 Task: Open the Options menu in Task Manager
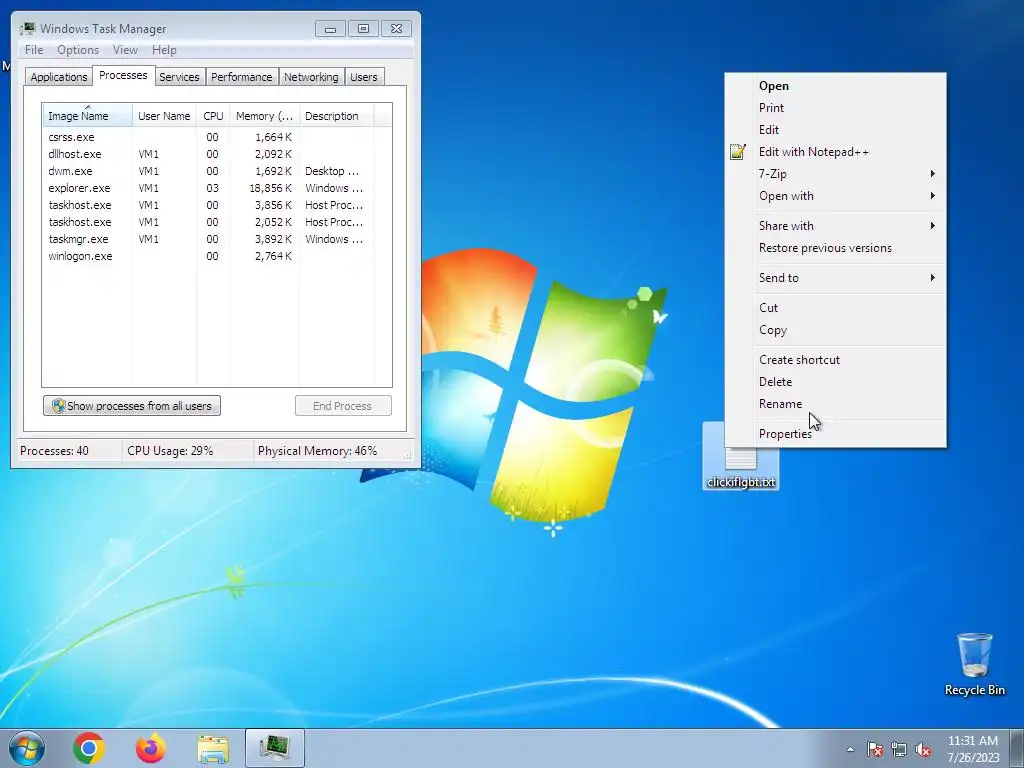point(78,50)
